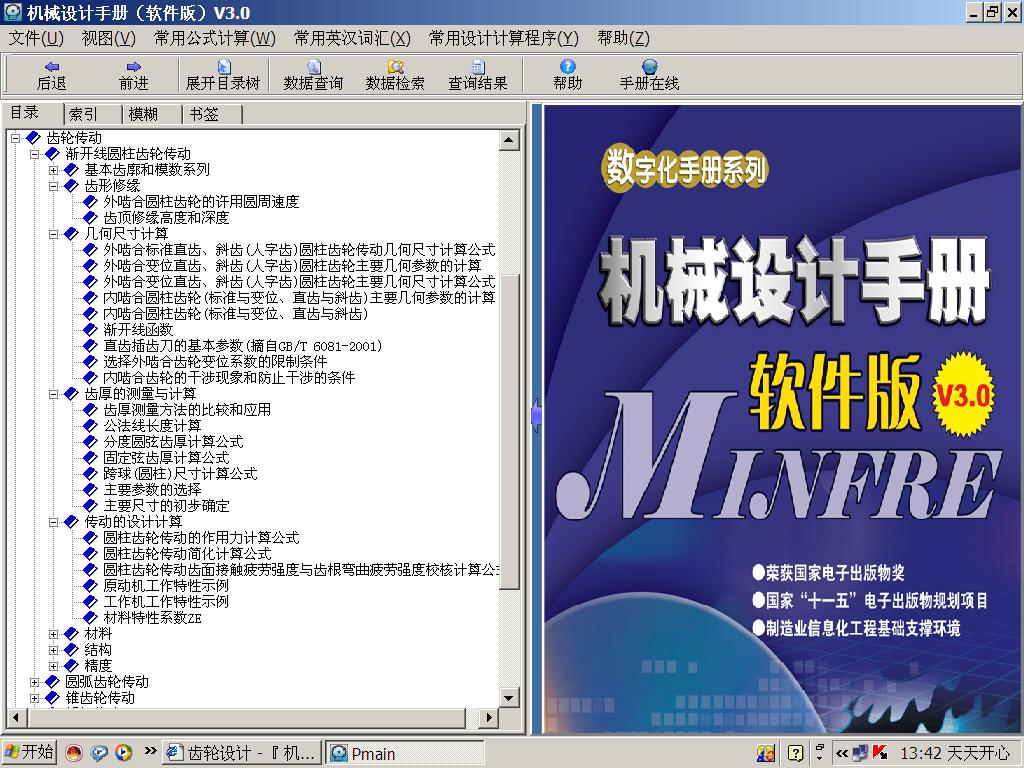Click the red quick-launch icon next to 开始
Viewport: 1024px width, 768px height.
click(74, 753)
